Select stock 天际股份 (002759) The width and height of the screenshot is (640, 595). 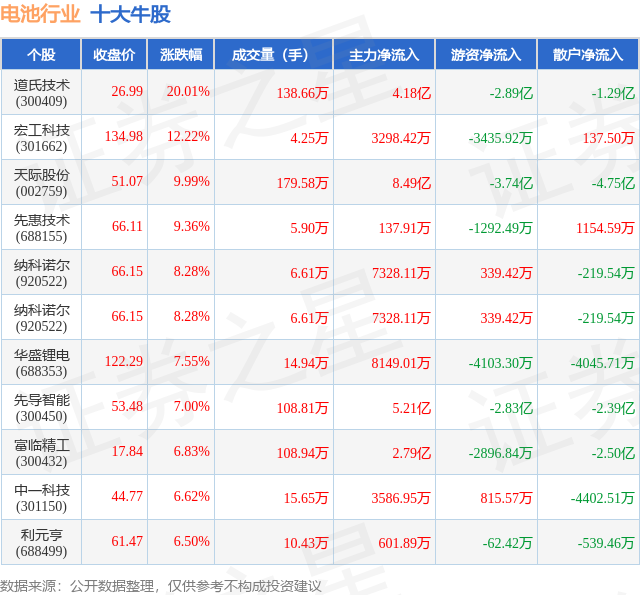[41, 183]
